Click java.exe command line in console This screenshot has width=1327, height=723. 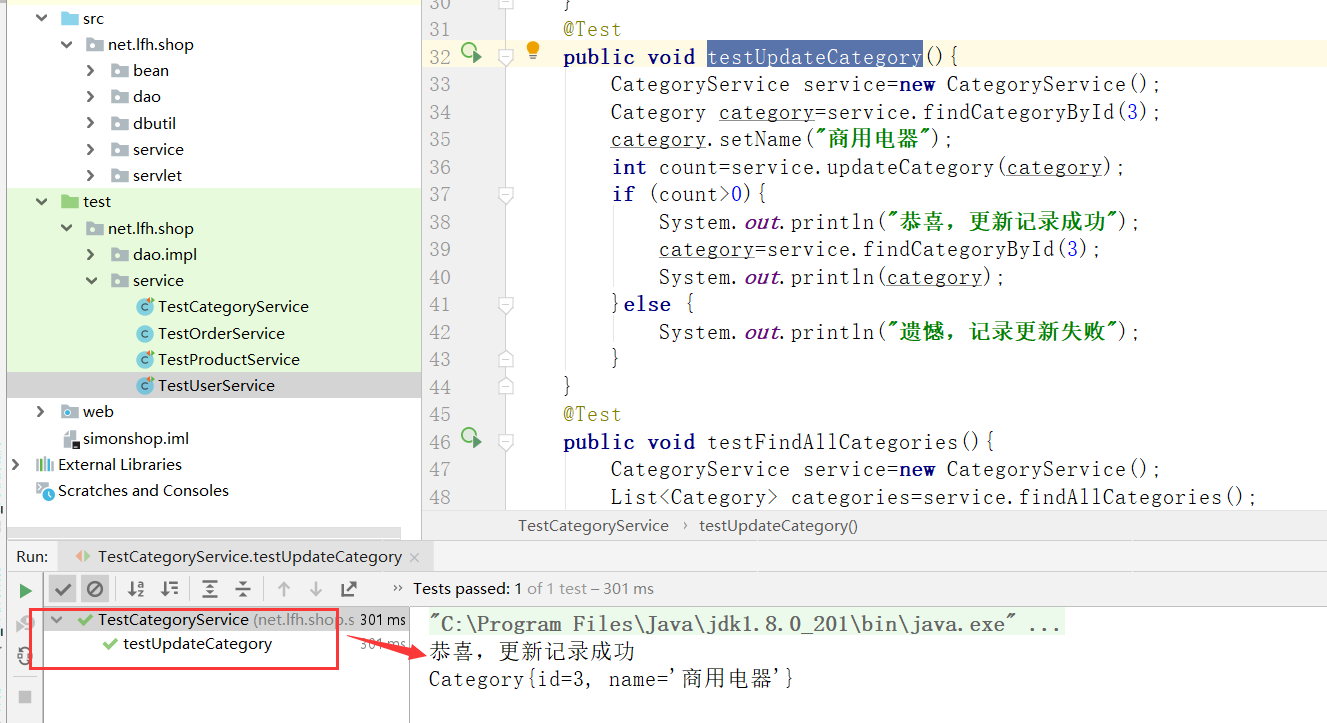pos(745,624)
